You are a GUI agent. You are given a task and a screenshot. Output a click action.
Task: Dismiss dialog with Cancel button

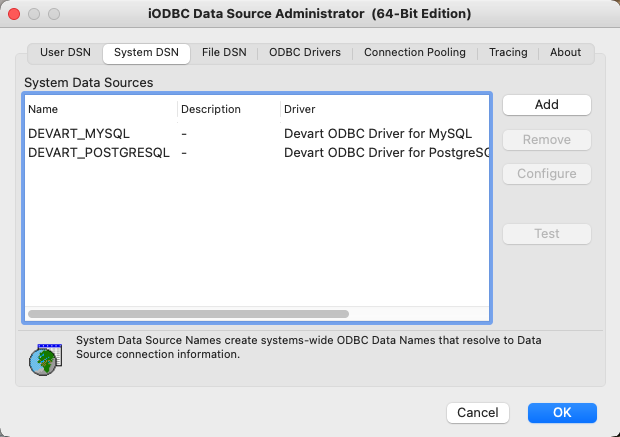click(478, 413)
